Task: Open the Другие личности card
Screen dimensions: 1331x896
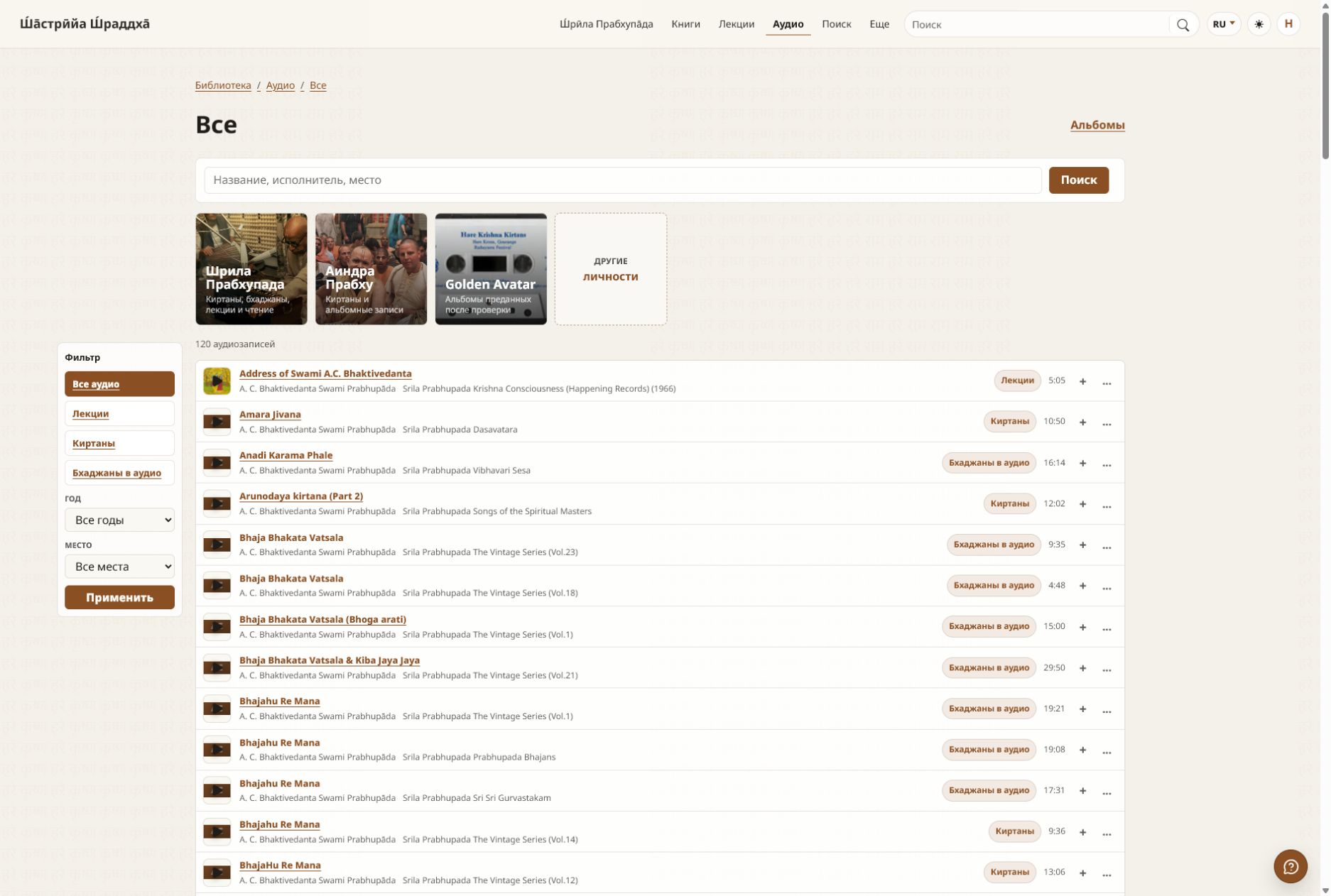Action: [610, 269]
